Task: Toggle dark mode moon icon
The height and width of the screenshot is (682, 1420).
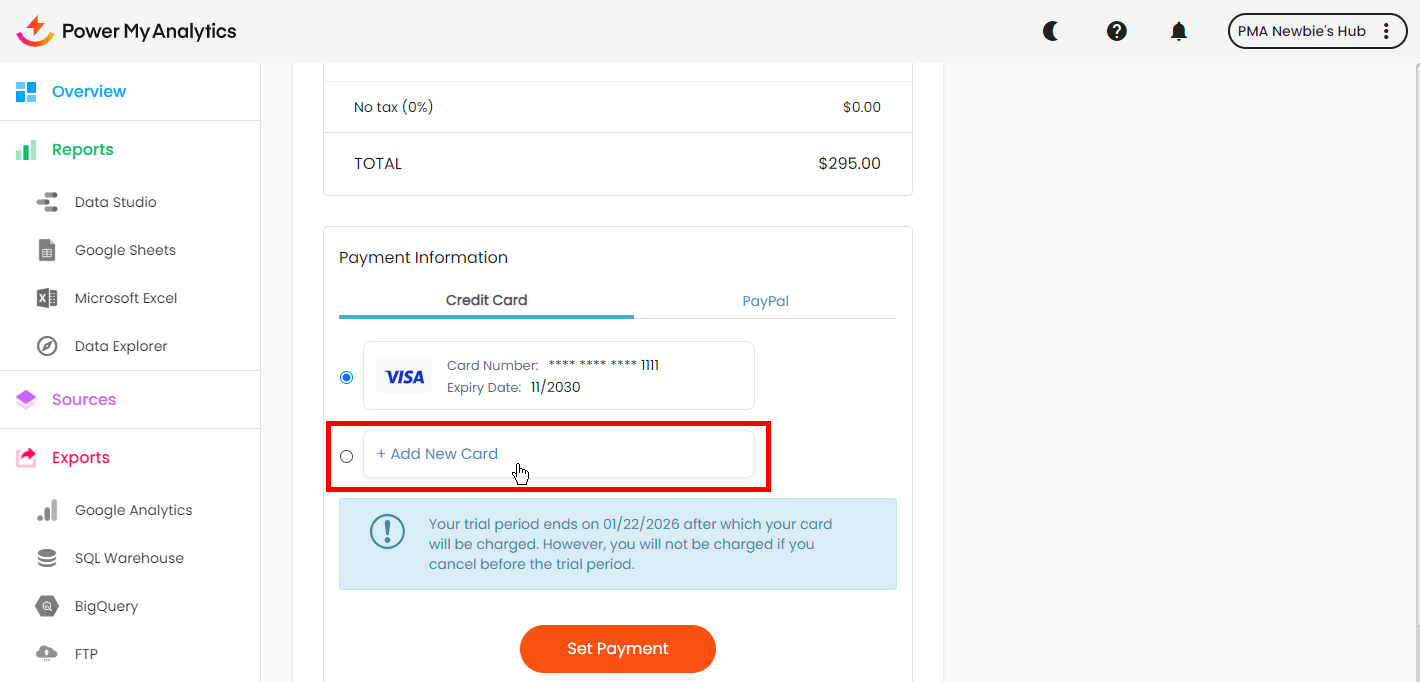Action: (1051, 31)
